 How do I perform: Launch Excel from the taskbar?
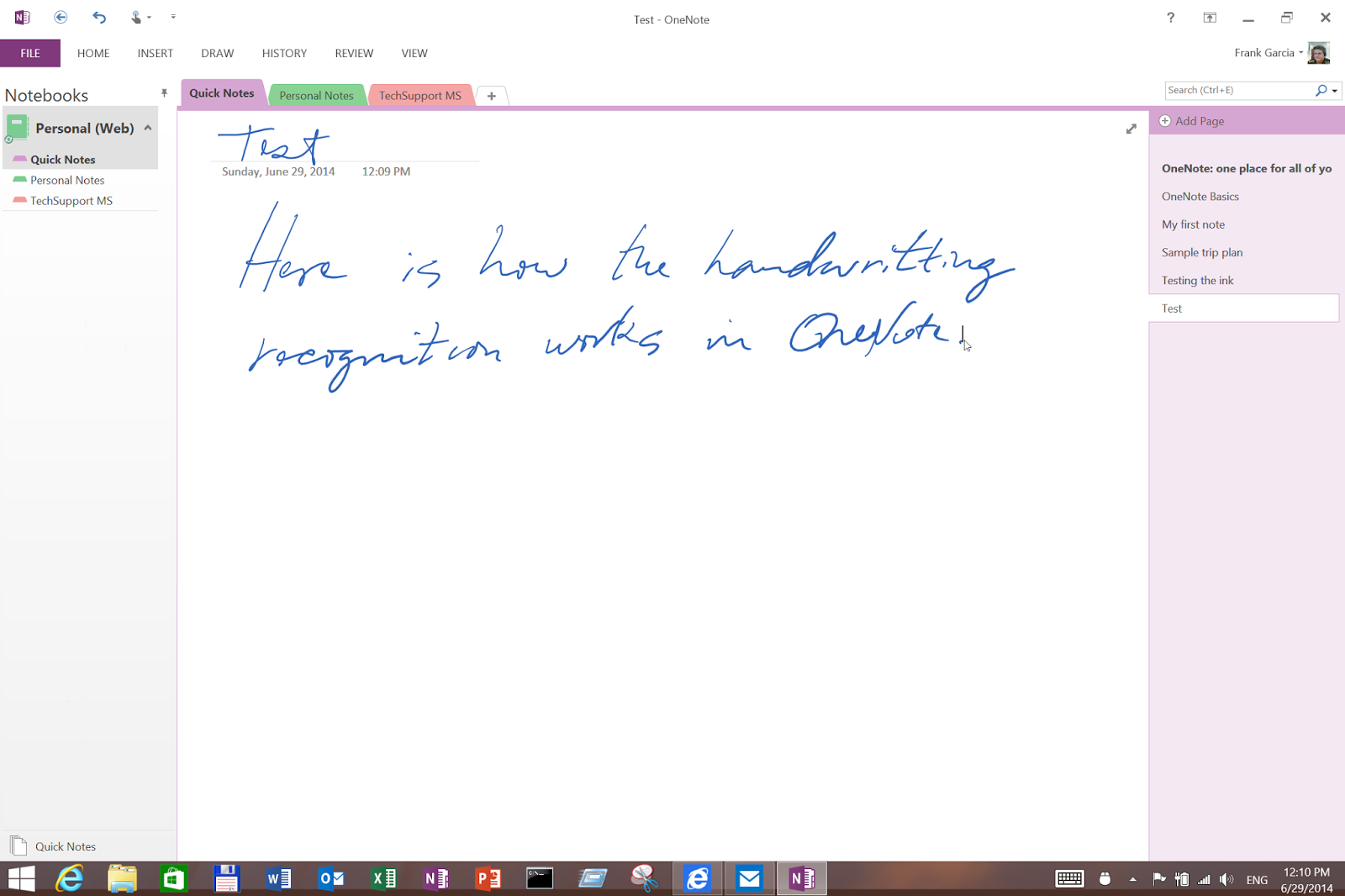(x=382, y=878)
